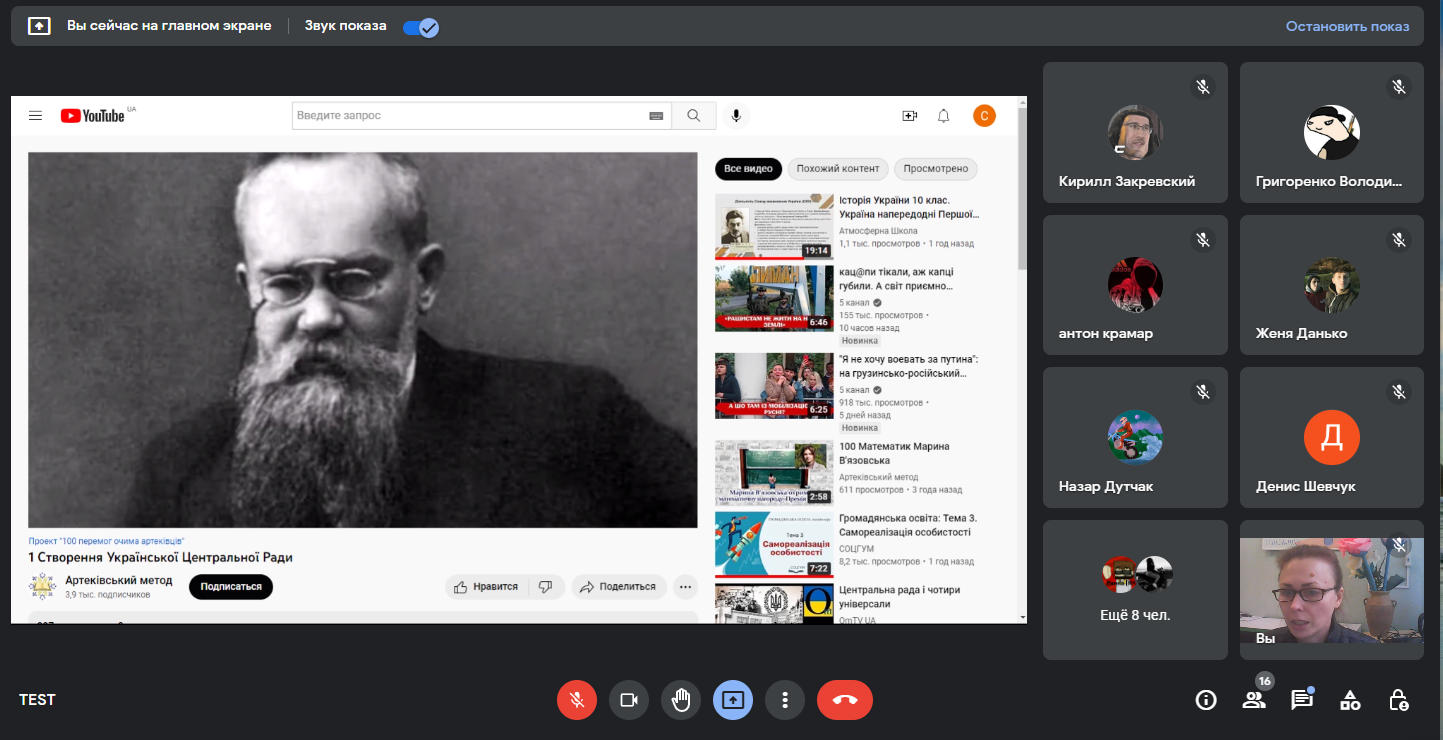Show the participants list with 16 badge
The height and width of the screenshot is (740, 1443).
(1254, 700)
